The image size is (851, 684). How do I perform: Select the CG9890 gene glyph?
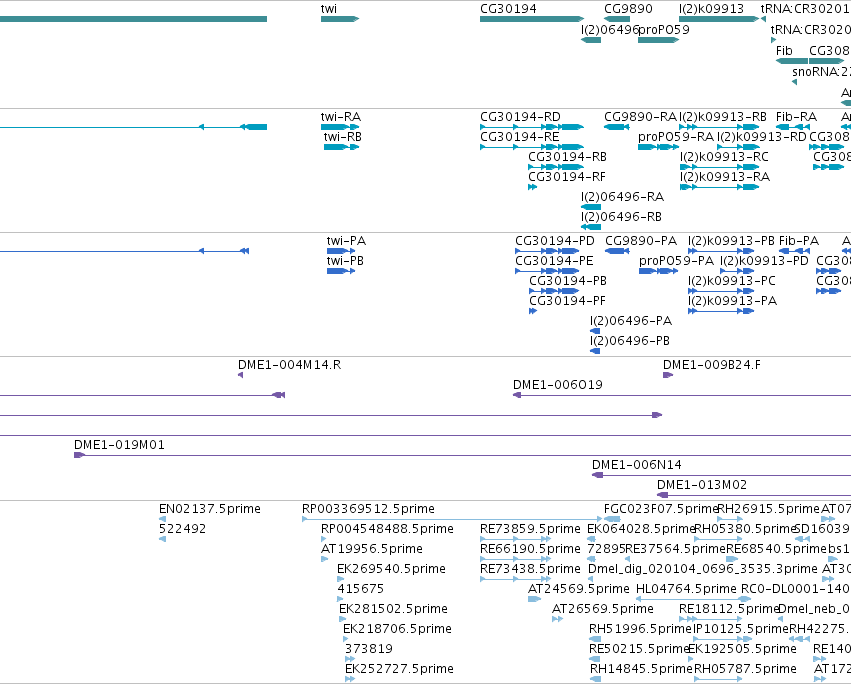click(617, 19)
